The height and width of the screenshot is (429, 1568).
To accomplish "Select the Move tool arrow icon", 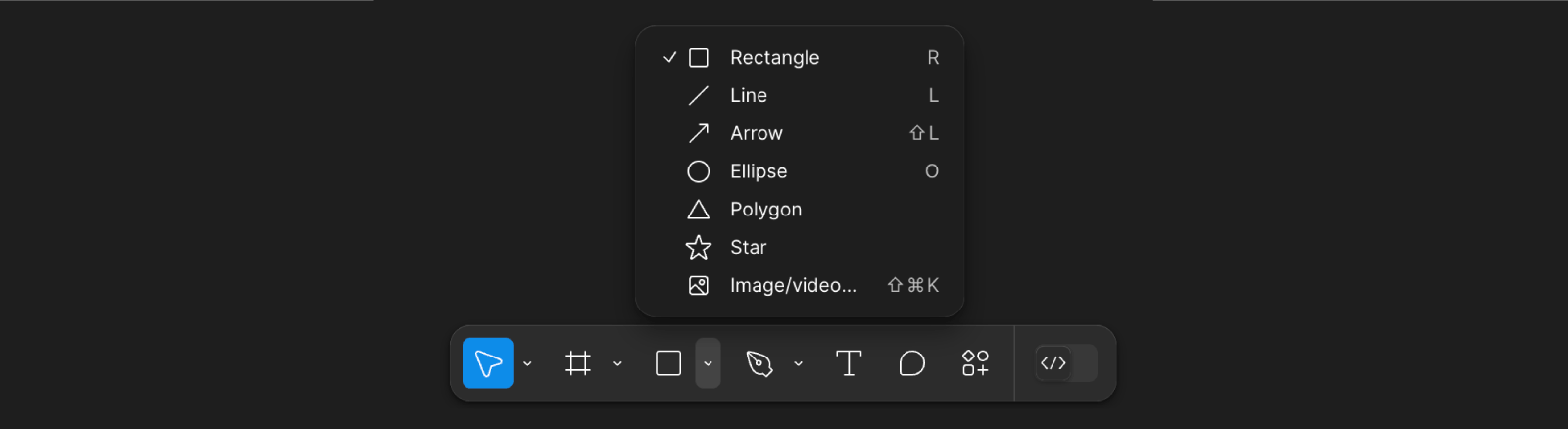I will pos(488,363).
